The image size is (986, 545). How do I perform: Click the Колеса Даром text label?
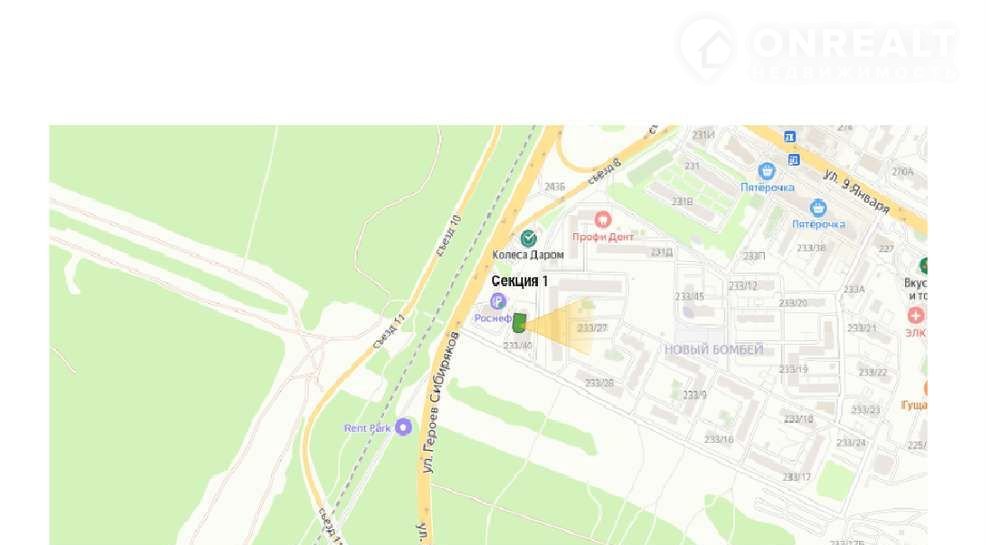528,255
